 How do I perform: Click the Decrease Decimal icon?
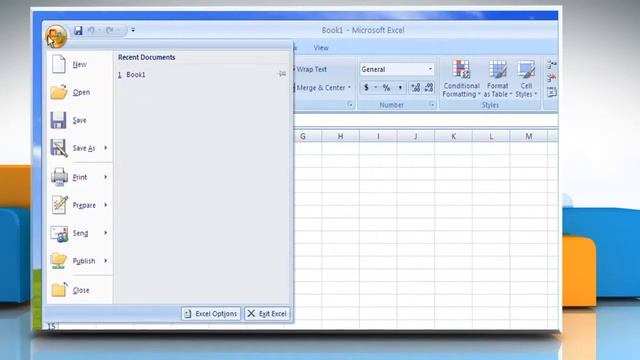[x=429, y=87]
